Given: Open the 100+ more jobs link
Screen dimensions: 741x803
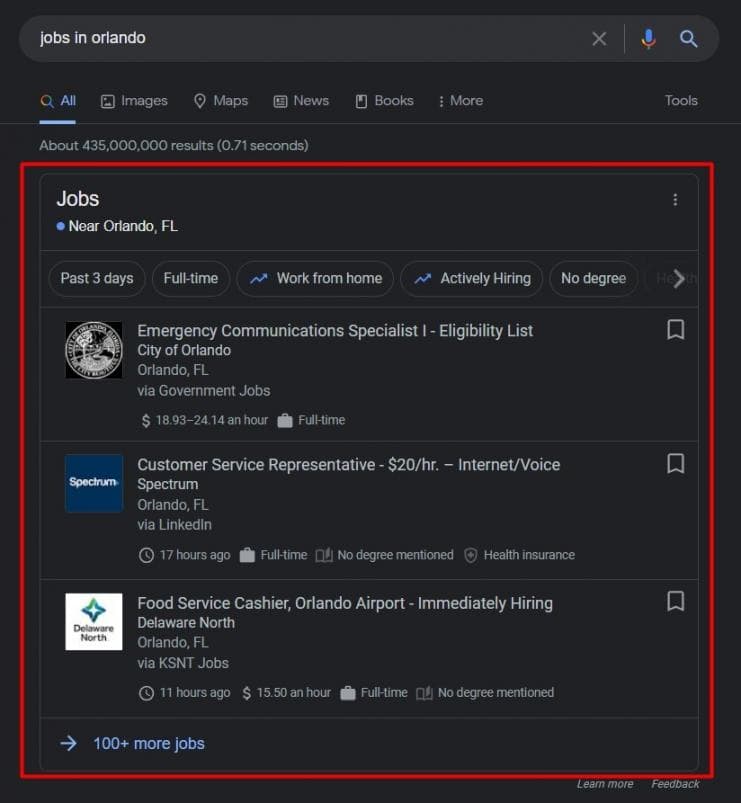Looking at the screenshot, I should 148,744.
